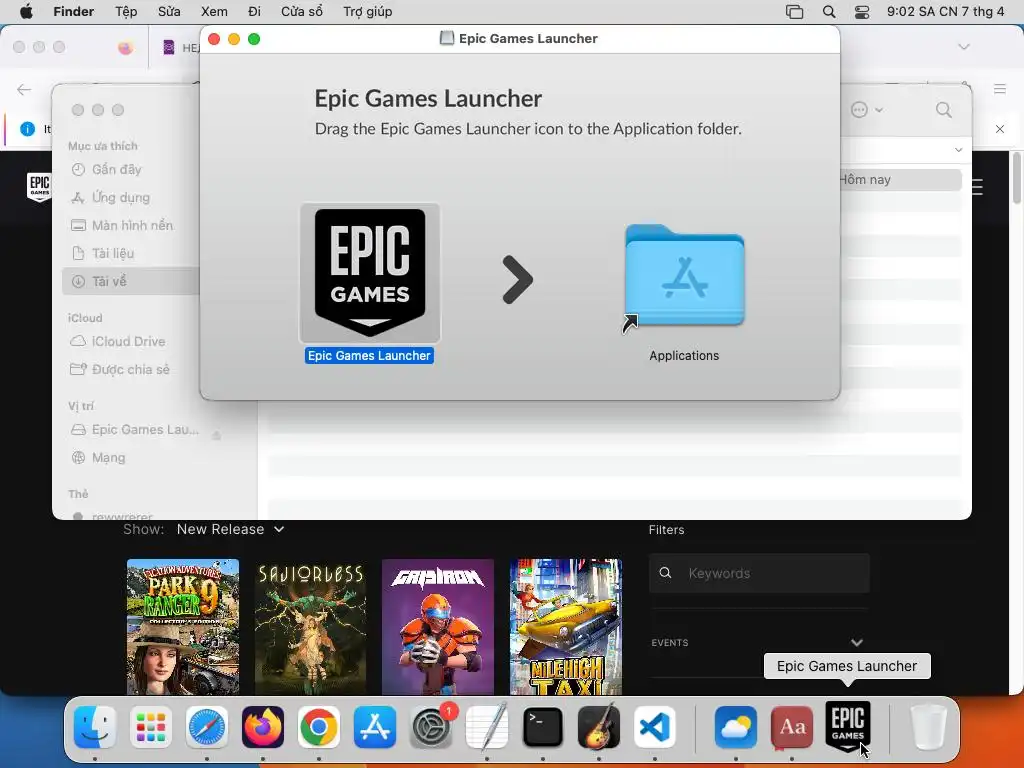
Task: Click the Epic Games logo on the web page
Action: pyautogui.click(x=39, y=187)
